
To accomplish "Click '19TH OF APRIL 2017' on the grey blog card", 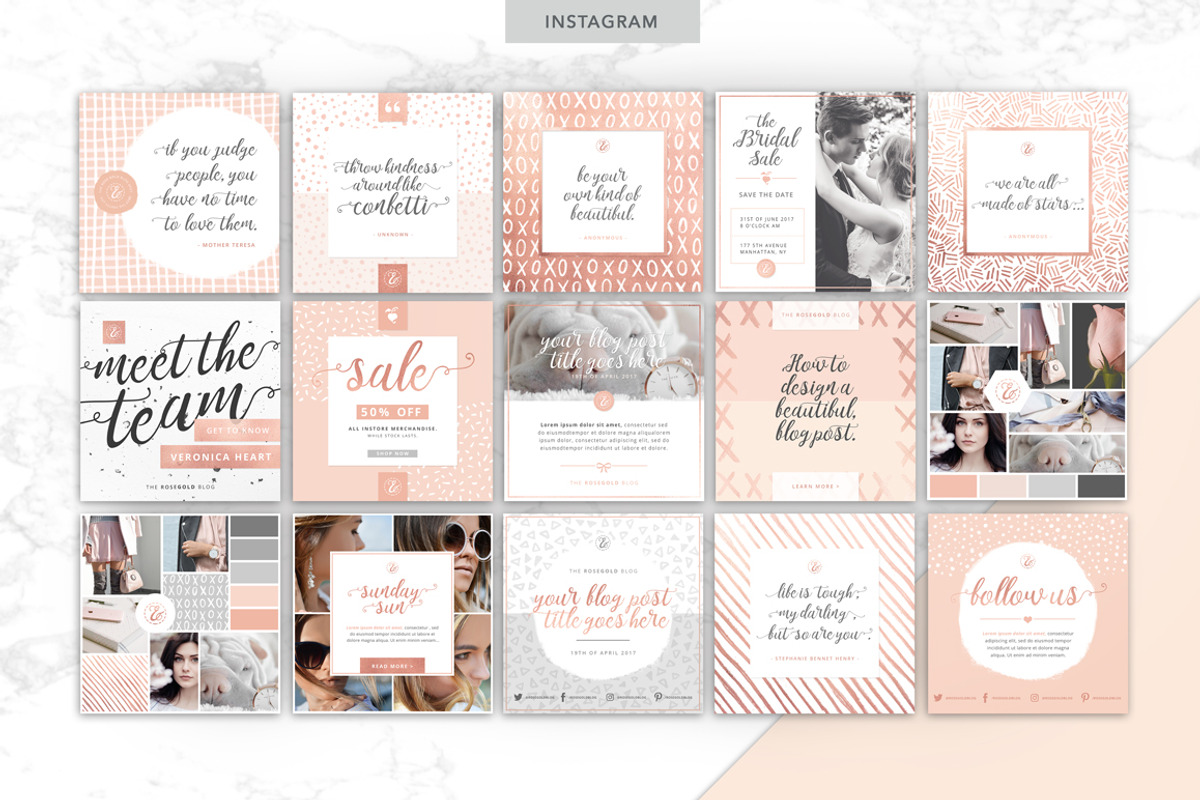I will pyautogui.click(x=603, y=653).
